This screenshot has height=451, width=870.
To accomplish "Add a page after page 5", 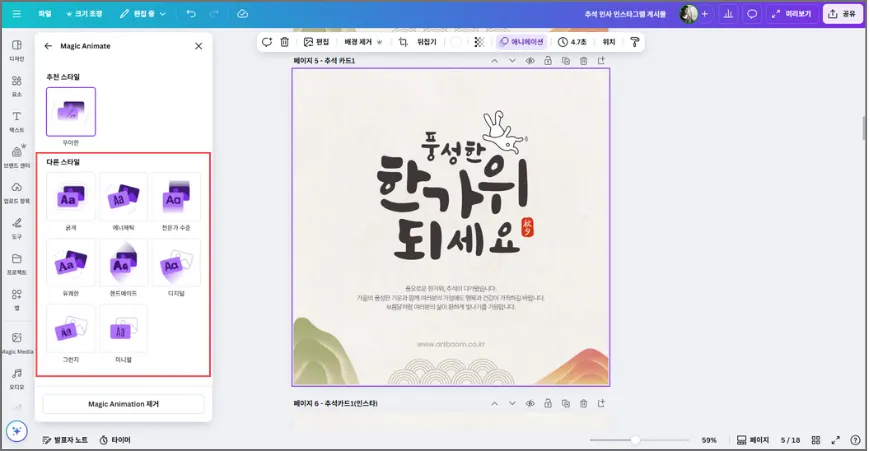I will click(601, 60).
